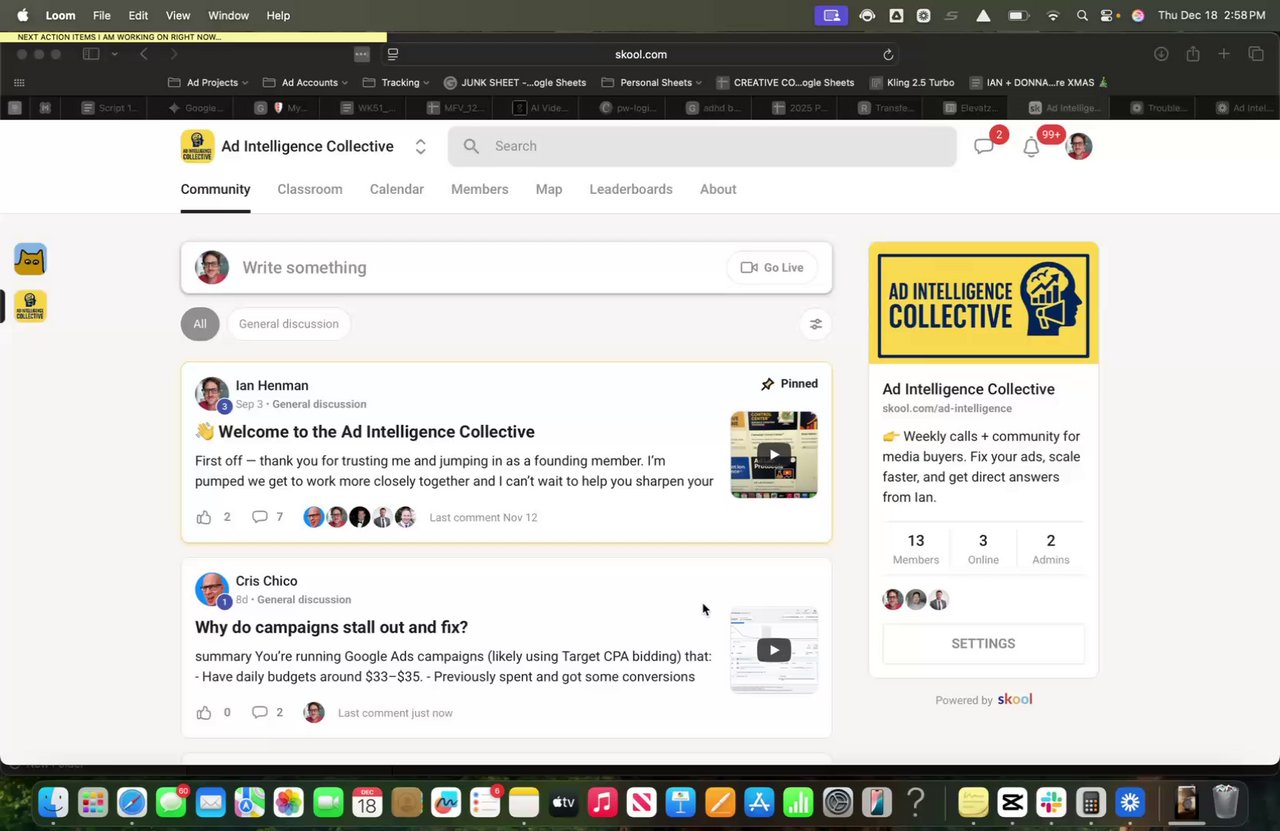The height and width of the screenshot is (831, 1280).
Task: Open the JUNK SHEET Google Sheets bookmark
Action: click(514, 83)
